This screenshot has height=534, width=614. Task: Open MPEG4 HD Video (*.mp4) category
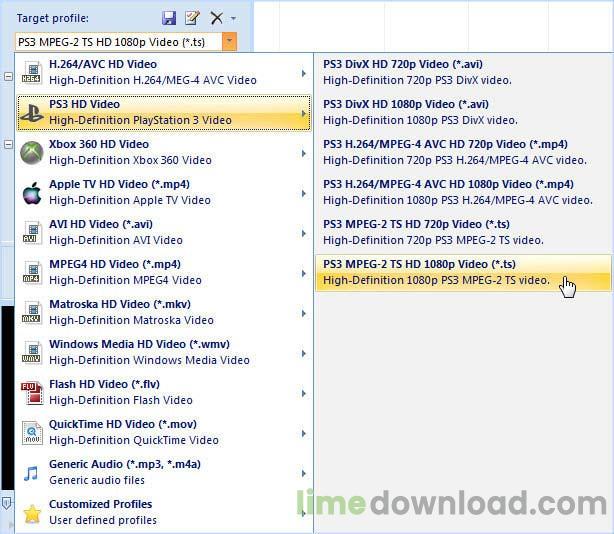point(164,273)
